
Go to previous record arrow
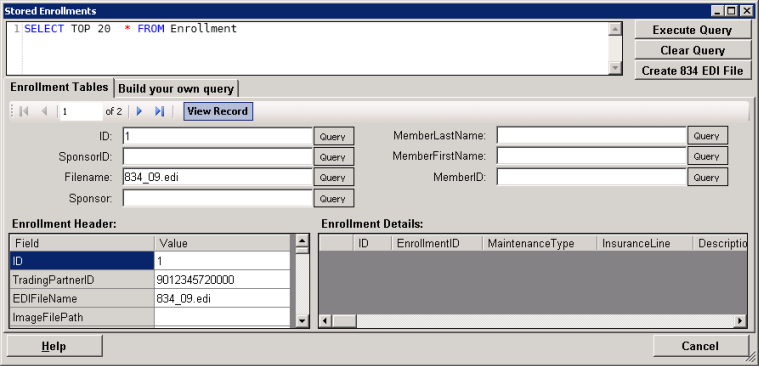point(44,111)
